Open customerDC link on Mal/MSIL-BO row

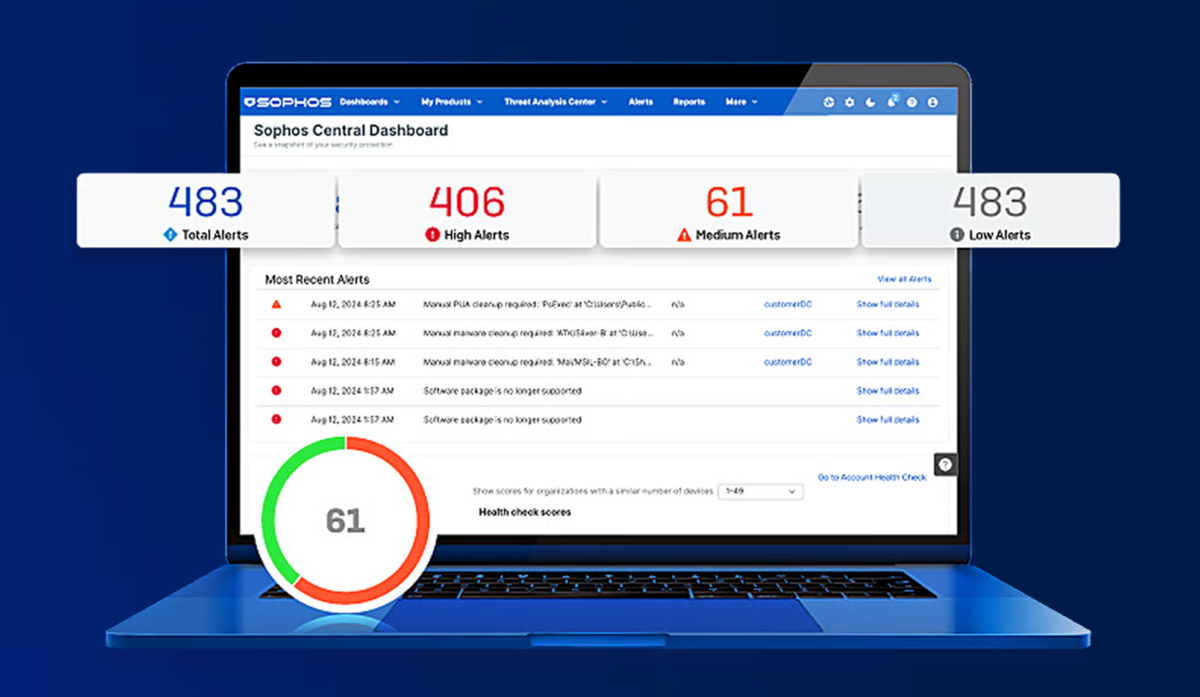click(788, 362)
